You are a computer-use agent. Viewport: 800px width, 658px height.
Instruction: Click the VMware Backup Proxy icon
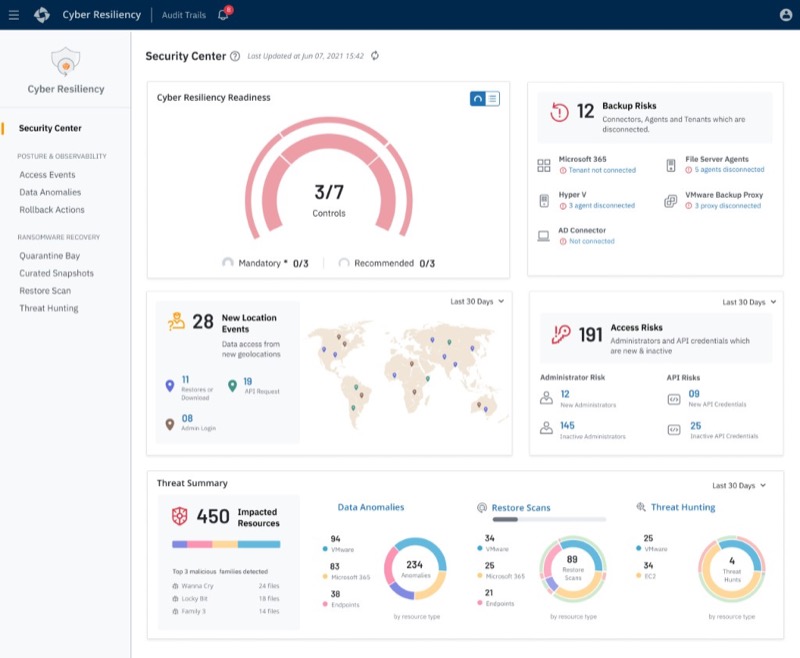[x=670, y=201]
